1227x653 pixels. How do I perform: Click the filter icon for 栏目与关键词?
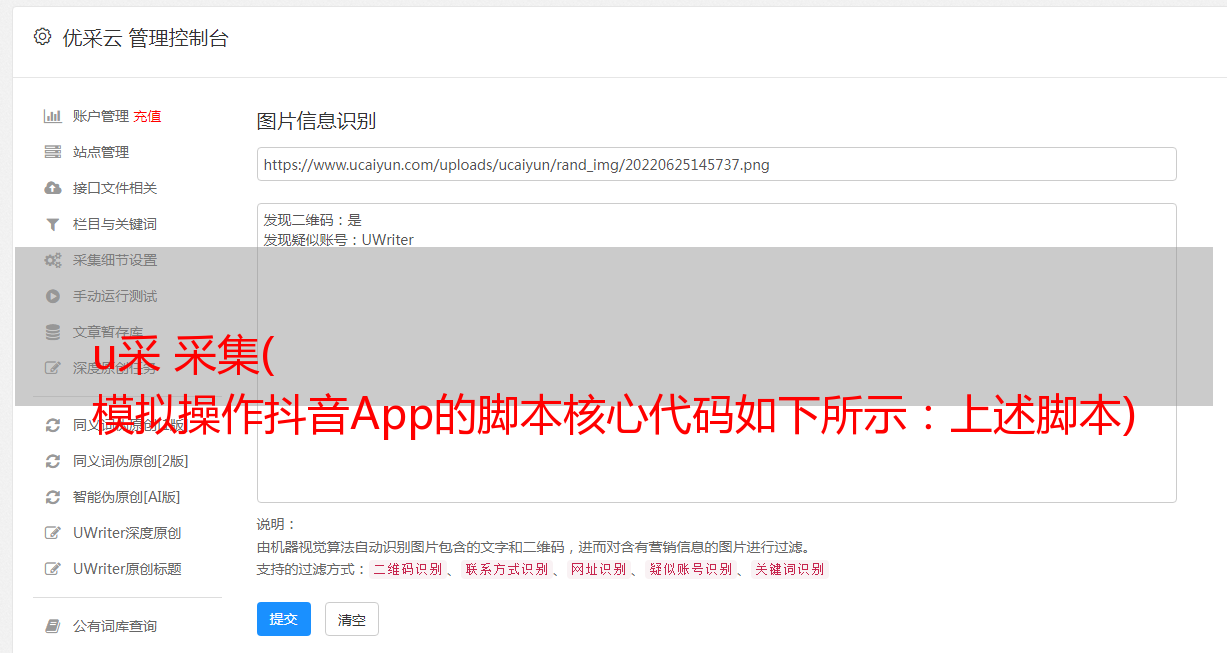(x=53, y=224)
